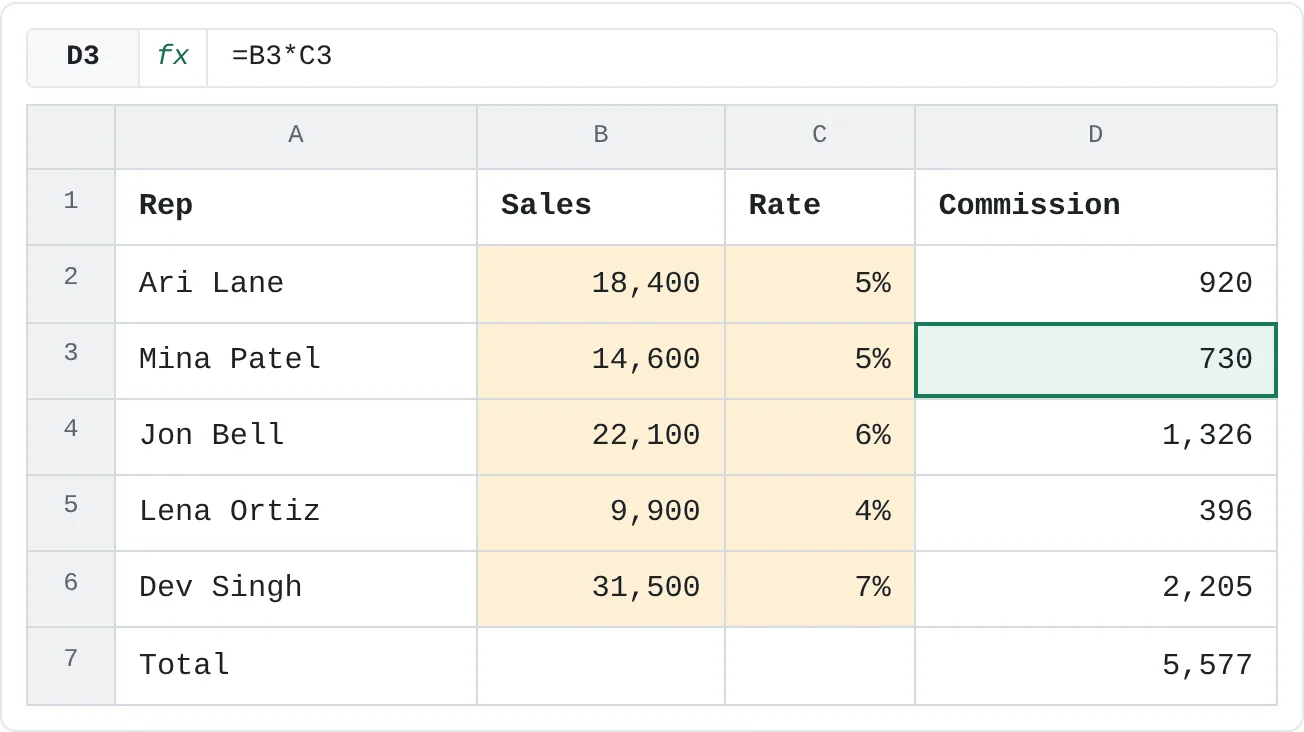Select the sales cell "18,400"

click(601, 284)
